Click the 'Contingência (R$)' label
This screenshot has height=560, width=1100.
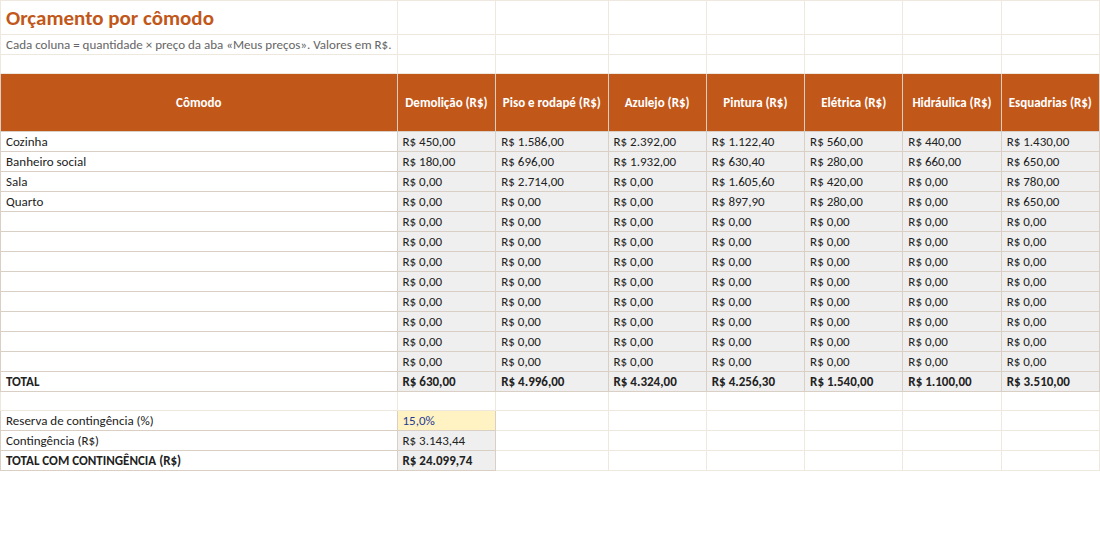pyautogui.click(x=199, y=441)
